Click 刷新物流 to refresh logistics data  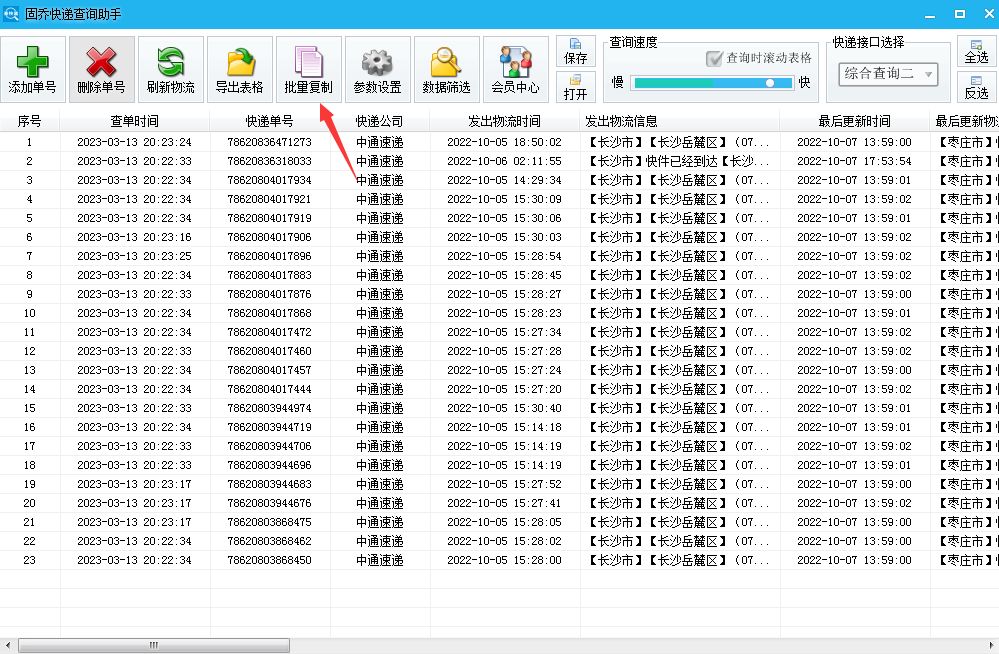click(170, 68)
